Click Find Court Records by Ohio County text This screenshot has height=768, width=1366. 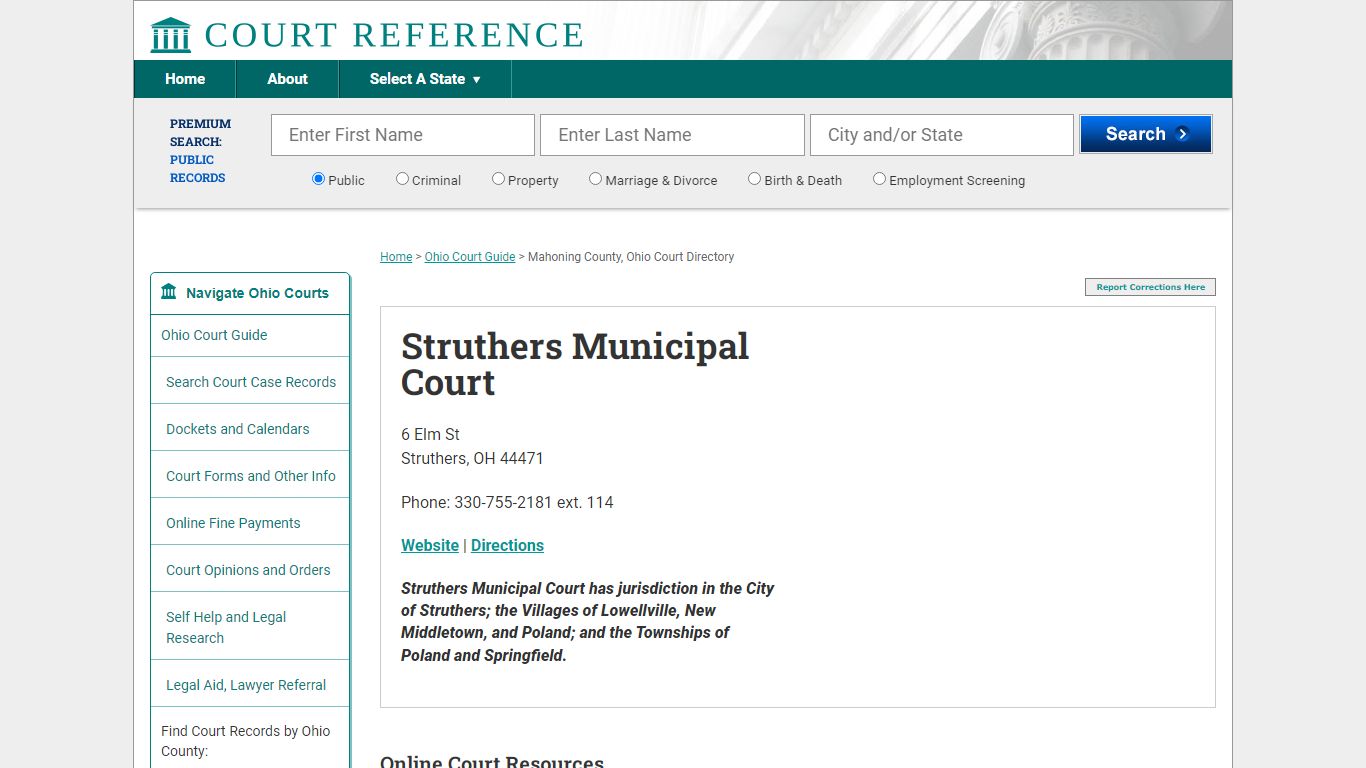(245, 741)
